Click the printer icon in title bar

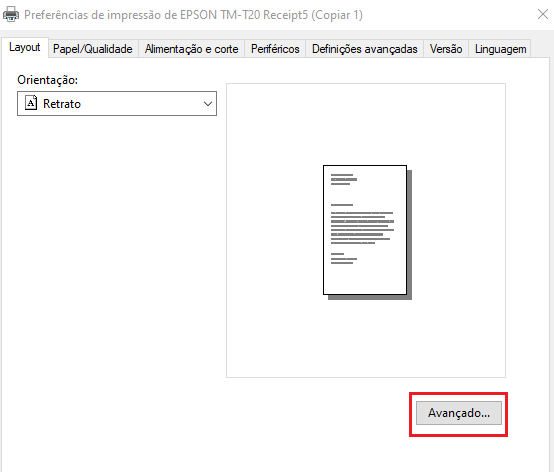(11, 14)
